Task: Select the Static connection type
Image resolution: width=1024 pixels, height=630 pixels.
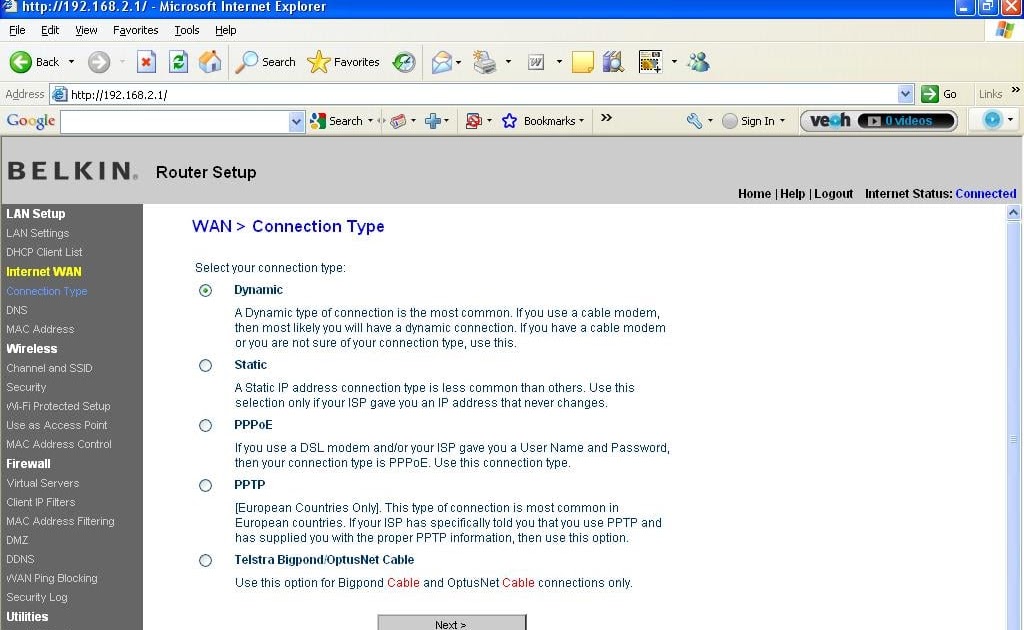Action: coord(205,366)
